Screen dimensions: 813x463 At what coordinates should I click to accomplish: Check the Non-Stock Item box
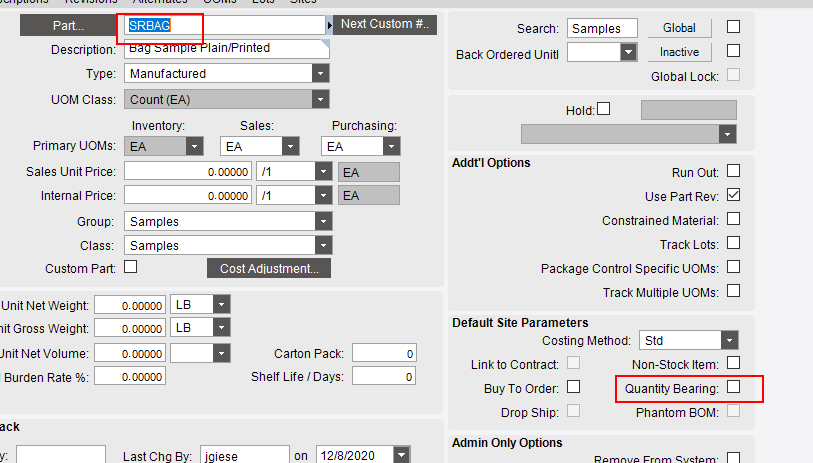(733, 363)
